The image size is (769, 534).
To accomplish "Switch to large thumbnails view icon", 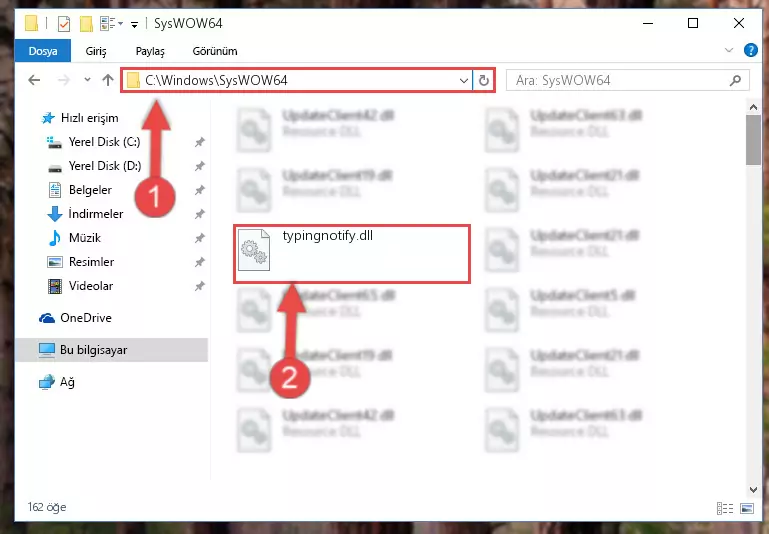I will click(x=747, y=508).
